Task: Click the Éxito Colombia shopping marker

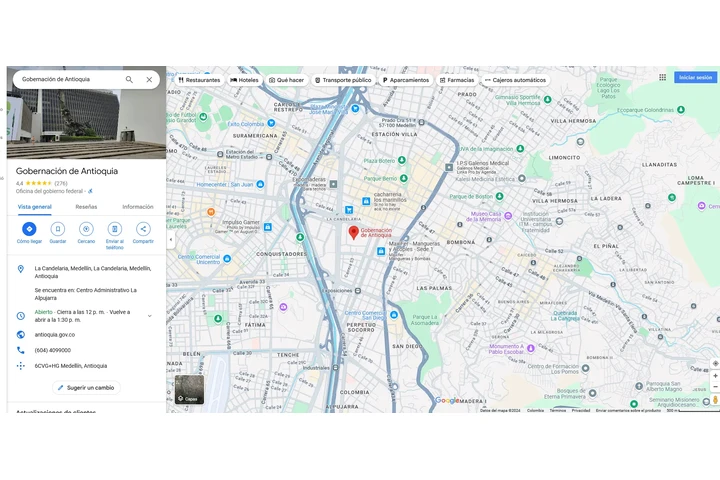Action: [x=271, y=123]
